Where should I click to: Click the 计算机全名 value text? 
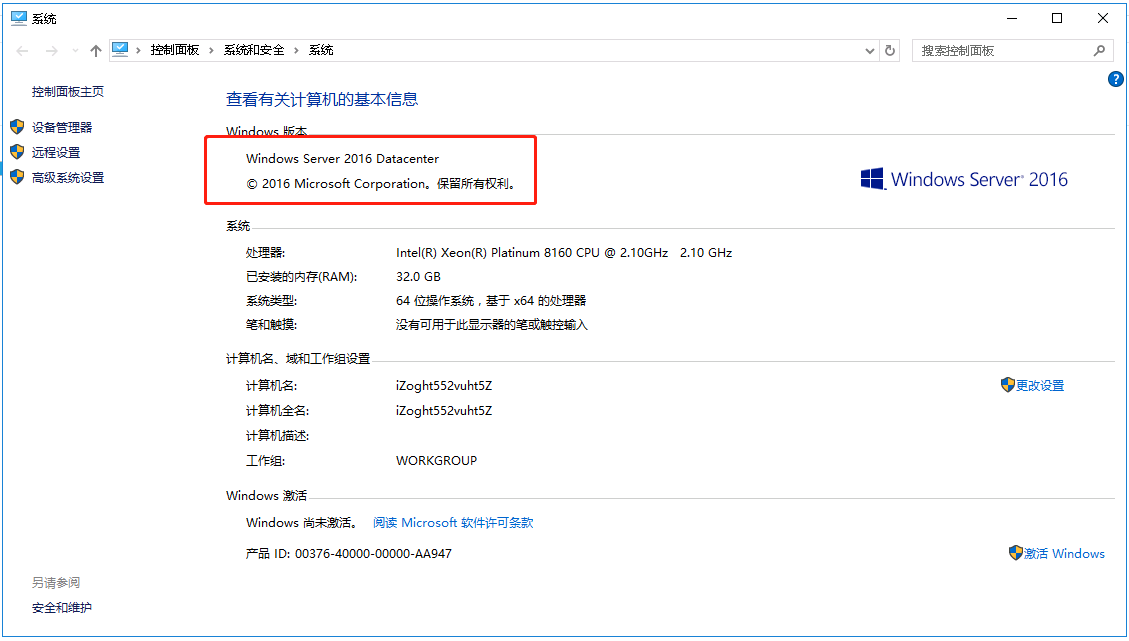(444, 411)
